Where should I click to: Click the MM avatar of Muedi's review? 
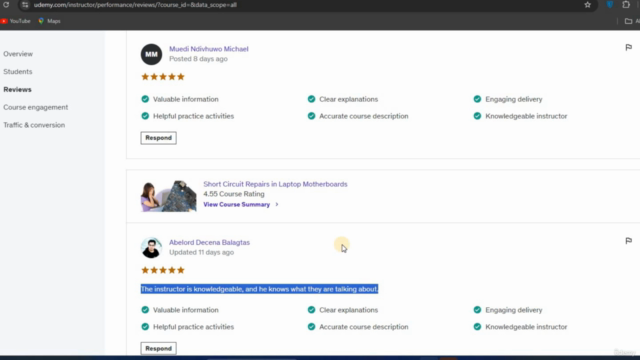151,54
